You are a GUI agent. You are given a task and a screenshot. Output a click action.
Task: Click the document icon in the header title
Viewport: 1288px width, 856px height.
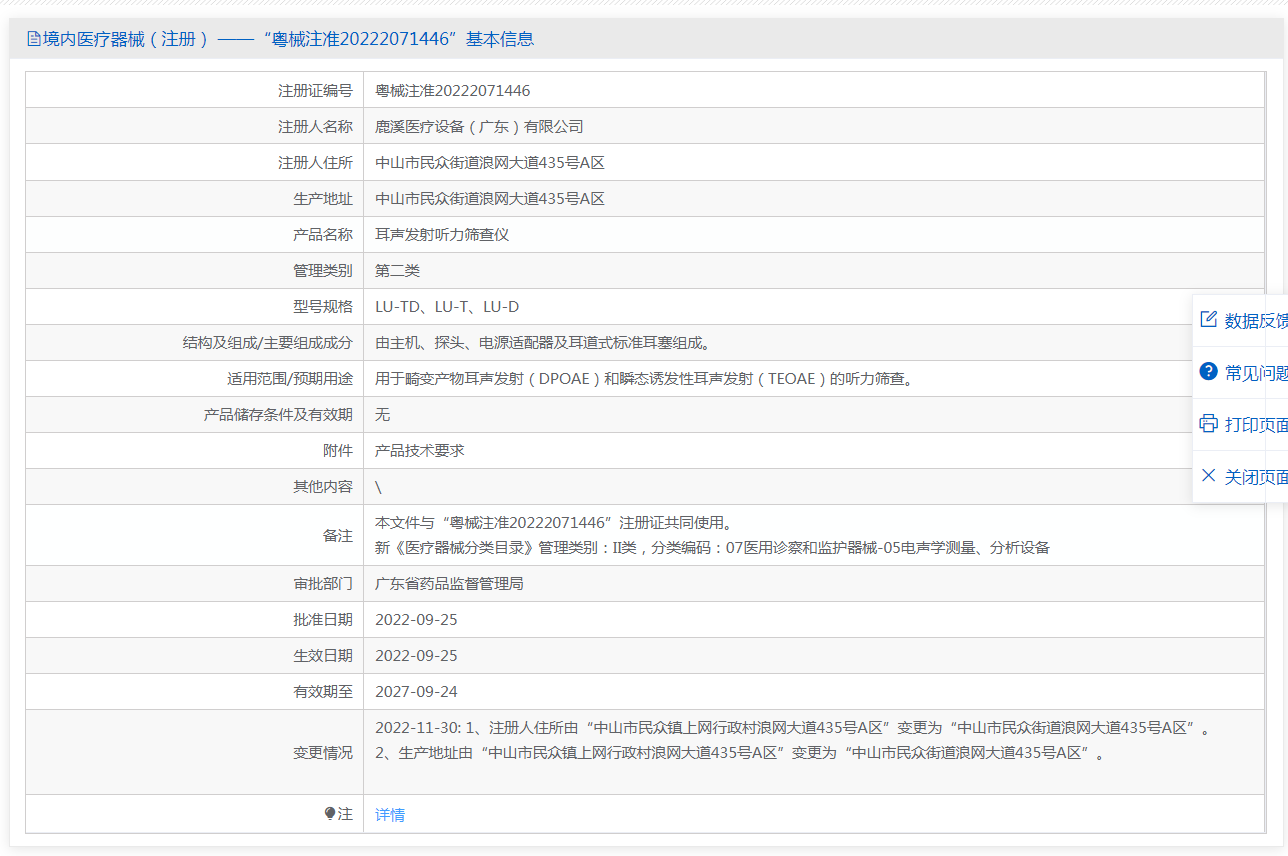34,39
